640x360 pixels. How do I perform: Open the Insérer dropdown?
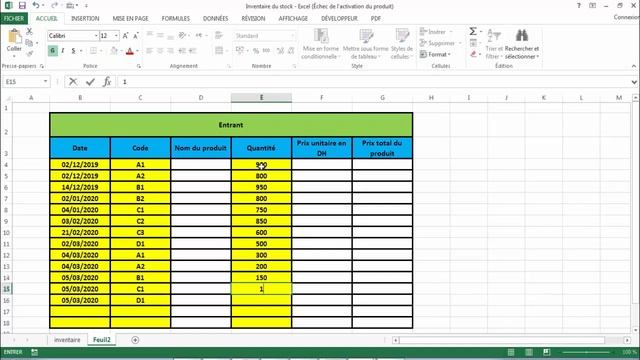(x=436, y=31)
